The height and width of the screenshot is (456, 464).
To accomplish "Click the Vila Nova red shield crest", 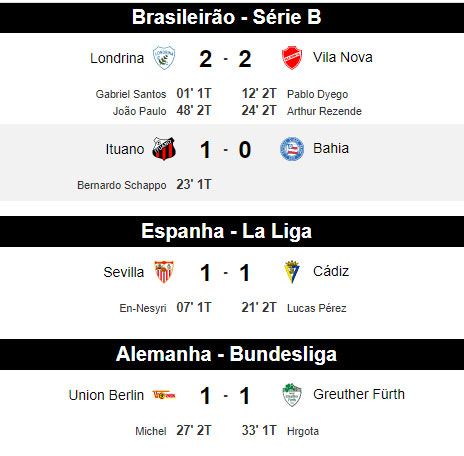I will click(x=292, y=58).
